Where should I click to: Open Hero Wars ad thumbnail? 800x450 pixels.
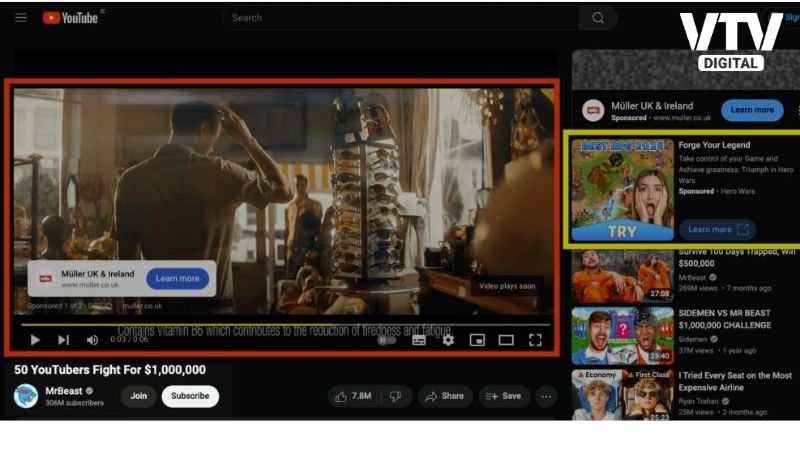622,190
